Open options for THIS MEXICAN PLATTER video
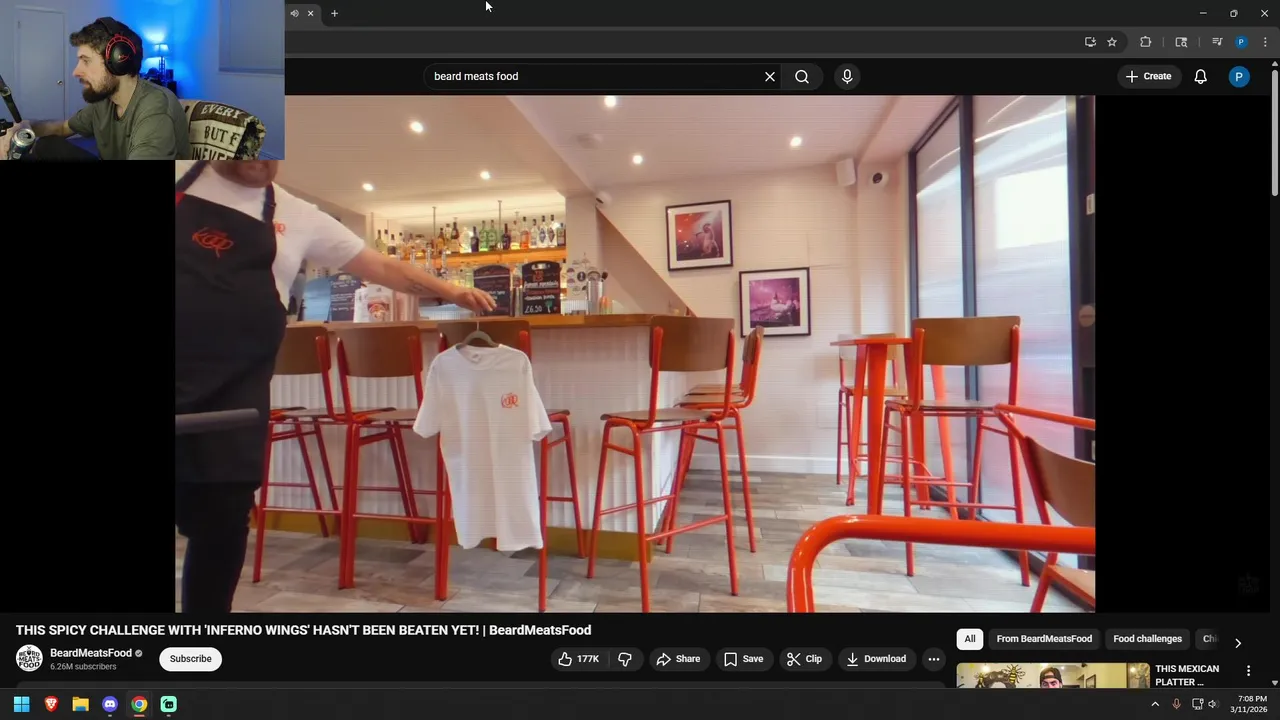The width and height of the screenshot is (1280, 720). coord(1248,671)
